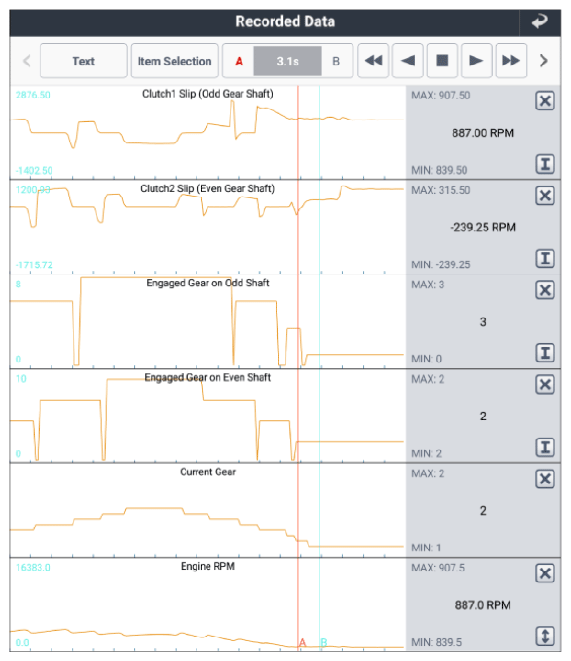The height and width of the screenshot is (661, 571).
Task: Select cursor A marker button
Action: coord(239,61)
